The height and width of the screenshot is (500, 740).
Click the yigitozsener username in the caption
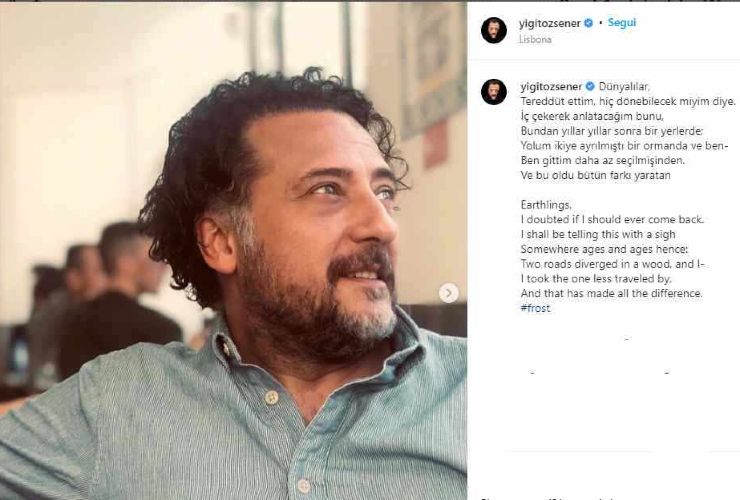pos(550,86)
